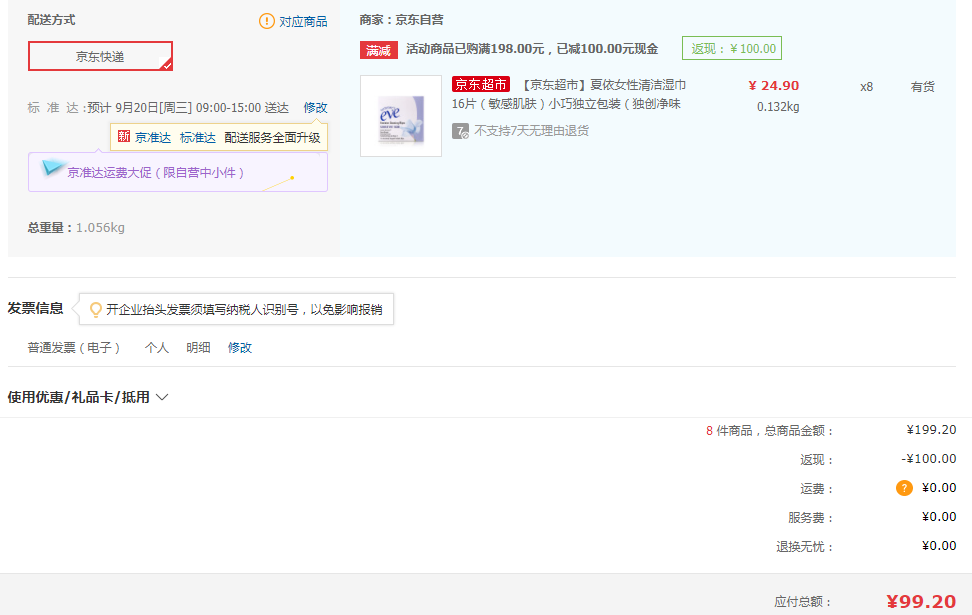This screenshot has width=972, height=615.
Task: Click the orange question mark beside 运费
Action: click(904, 488)
